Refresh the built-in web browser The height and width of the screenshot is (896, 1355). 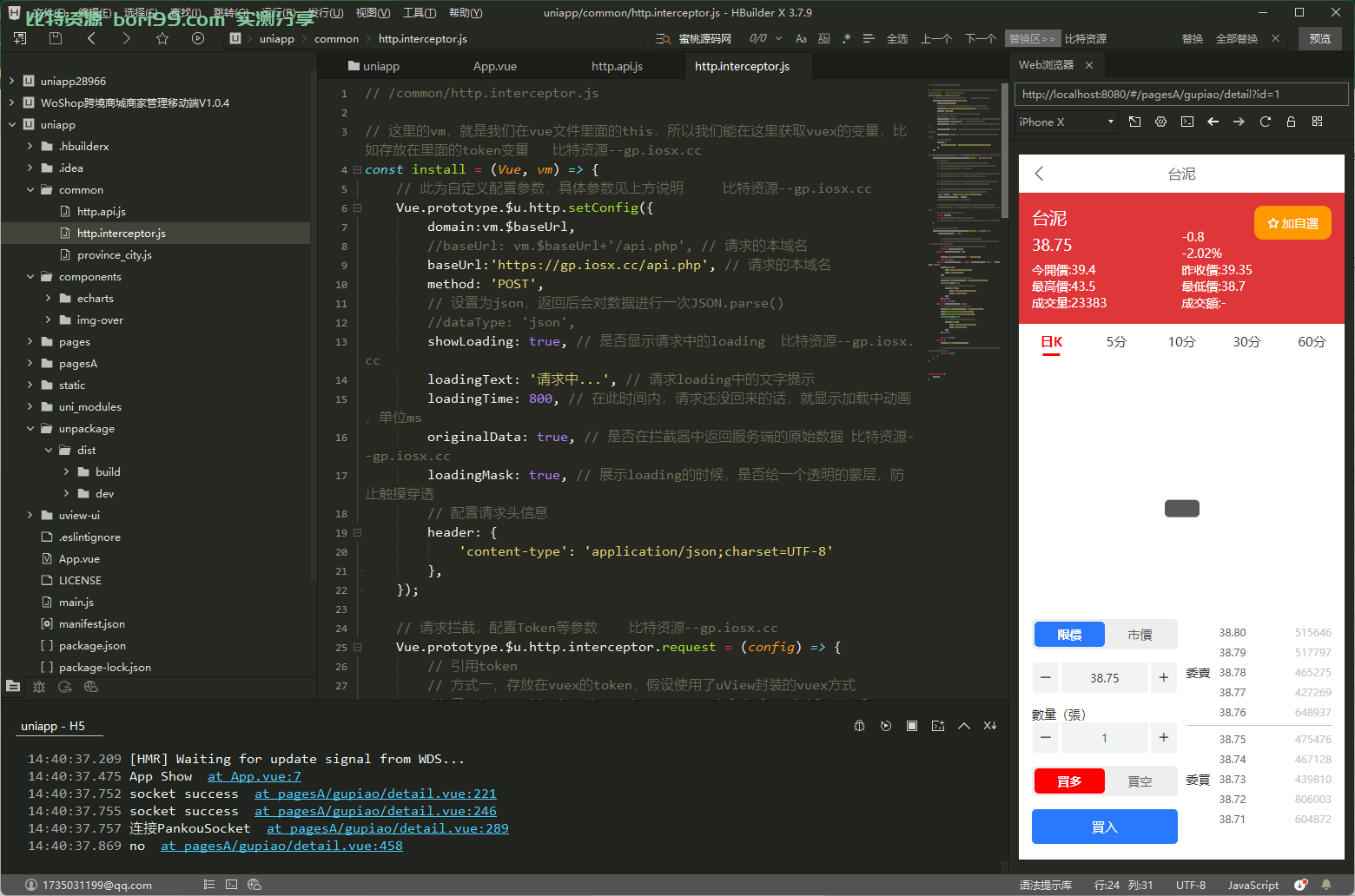click(1265, 122)
